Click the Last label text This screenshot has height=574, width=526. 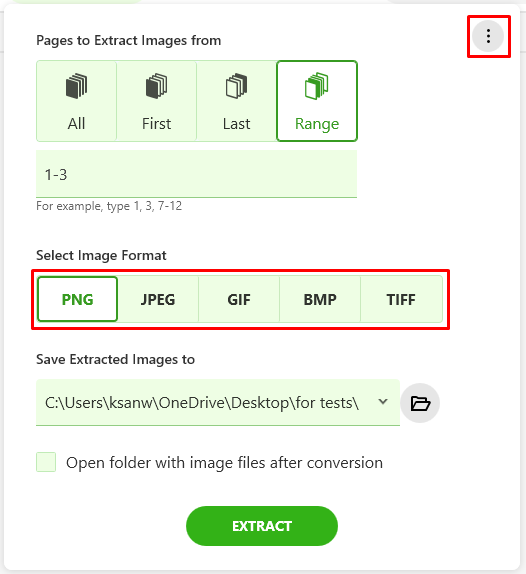[x=236, y=124]
